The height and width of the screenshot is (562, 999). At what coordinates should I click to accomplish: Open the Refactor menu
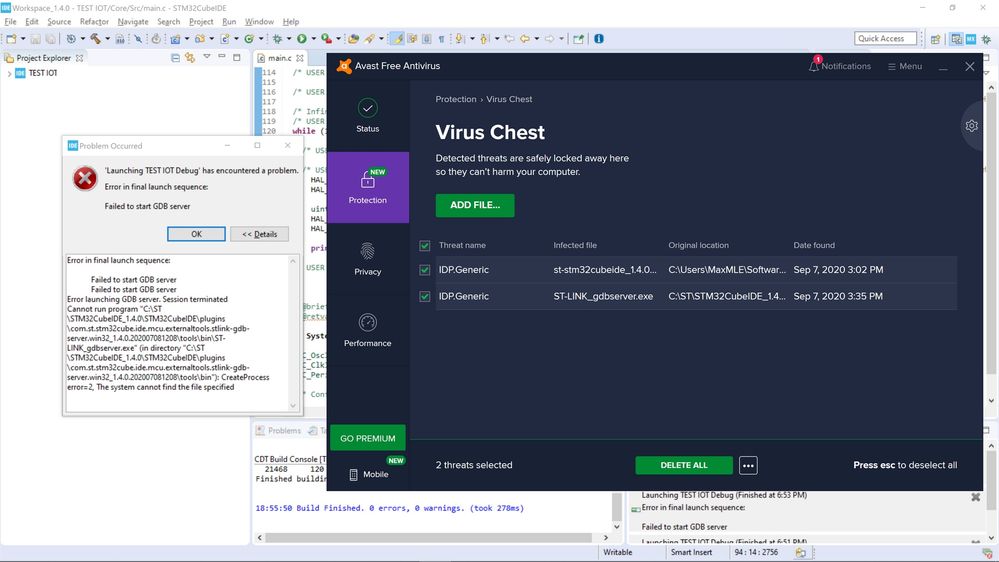pos(94,22)
